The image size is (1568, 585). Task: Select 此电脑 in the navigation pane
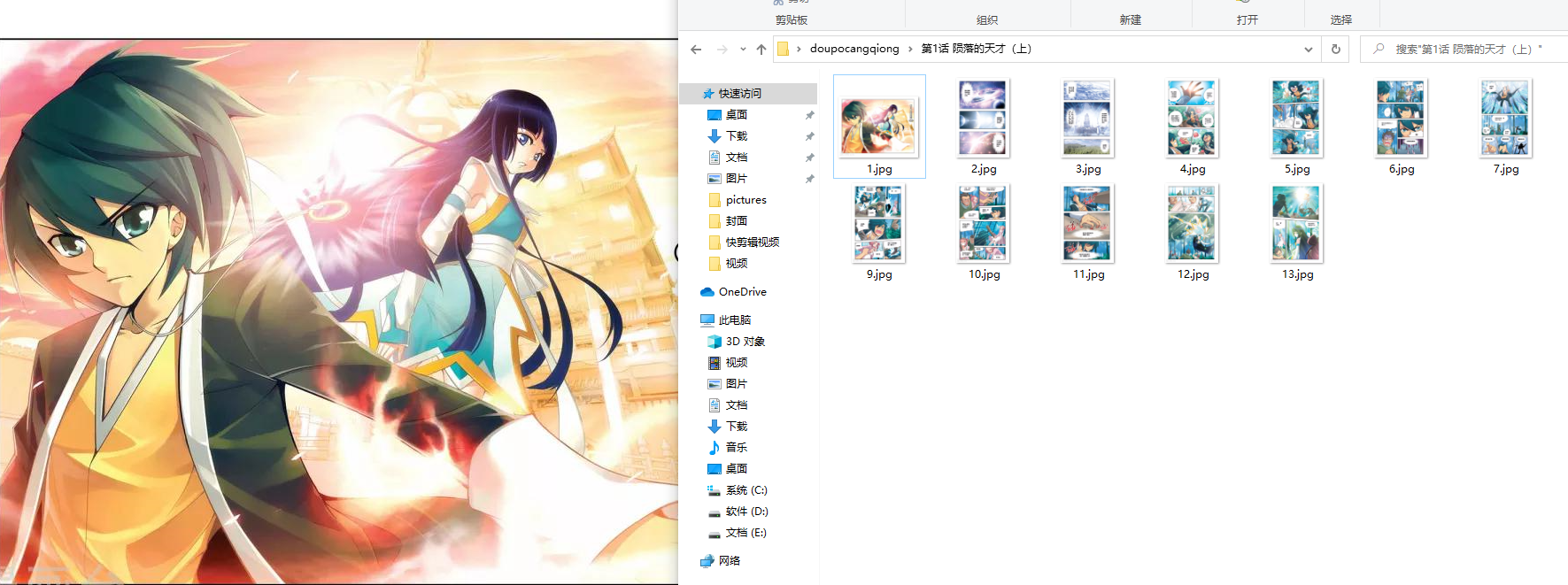pyautogui.click(x=734, y=320)
